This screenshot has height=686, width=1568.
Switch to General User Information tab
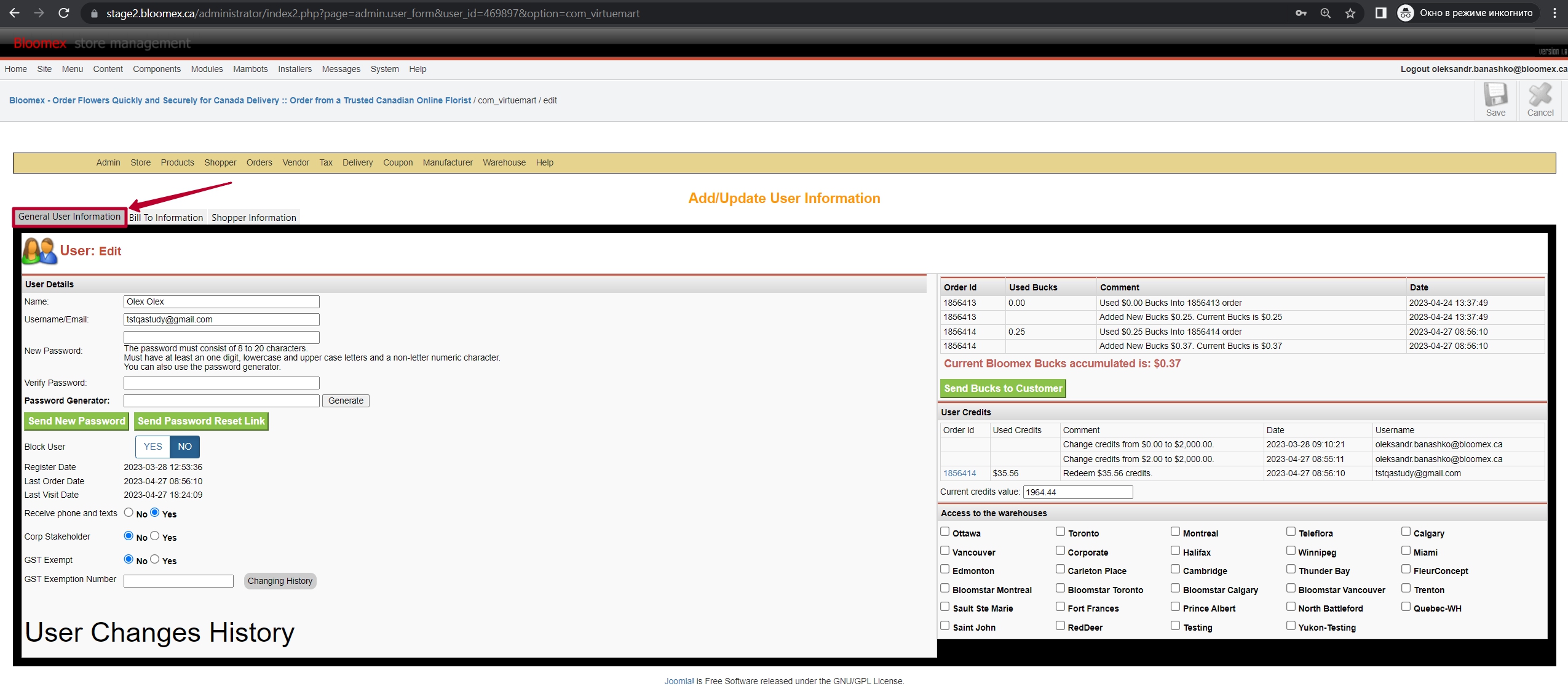click(x=69, y=217)
